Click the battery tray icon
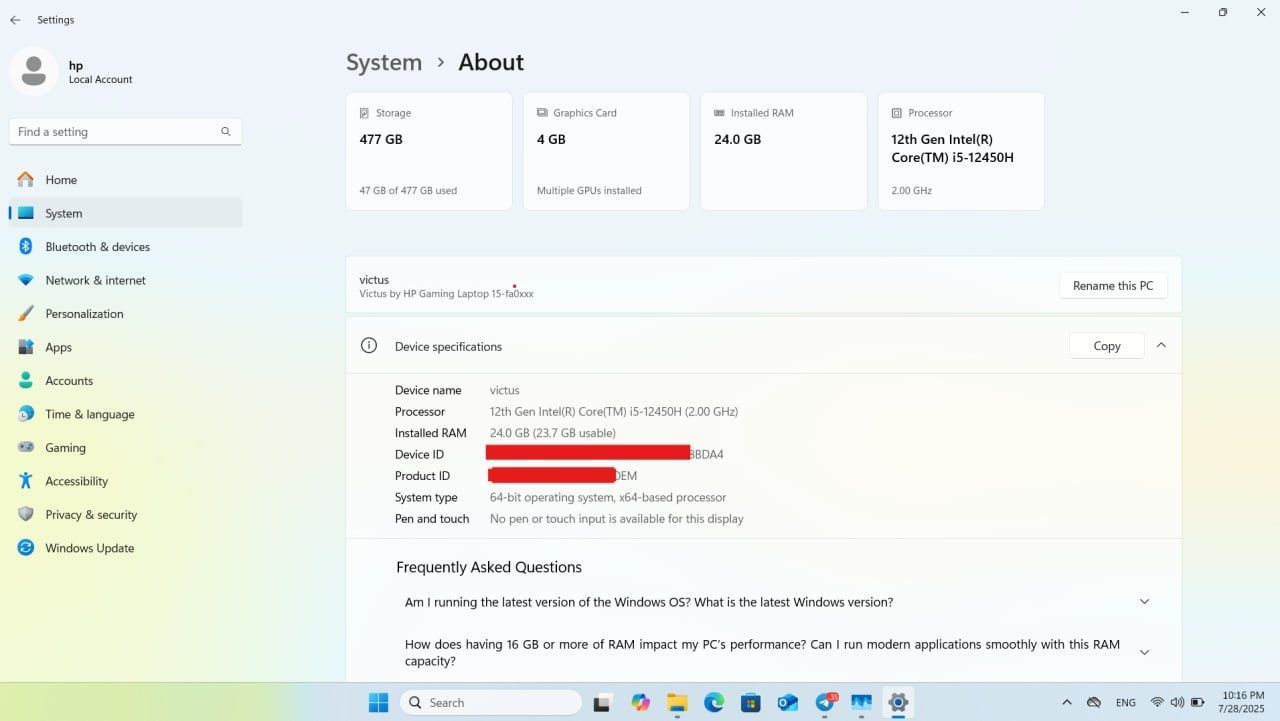This screenshot has height=721, width=1280. coord(1197,703)
